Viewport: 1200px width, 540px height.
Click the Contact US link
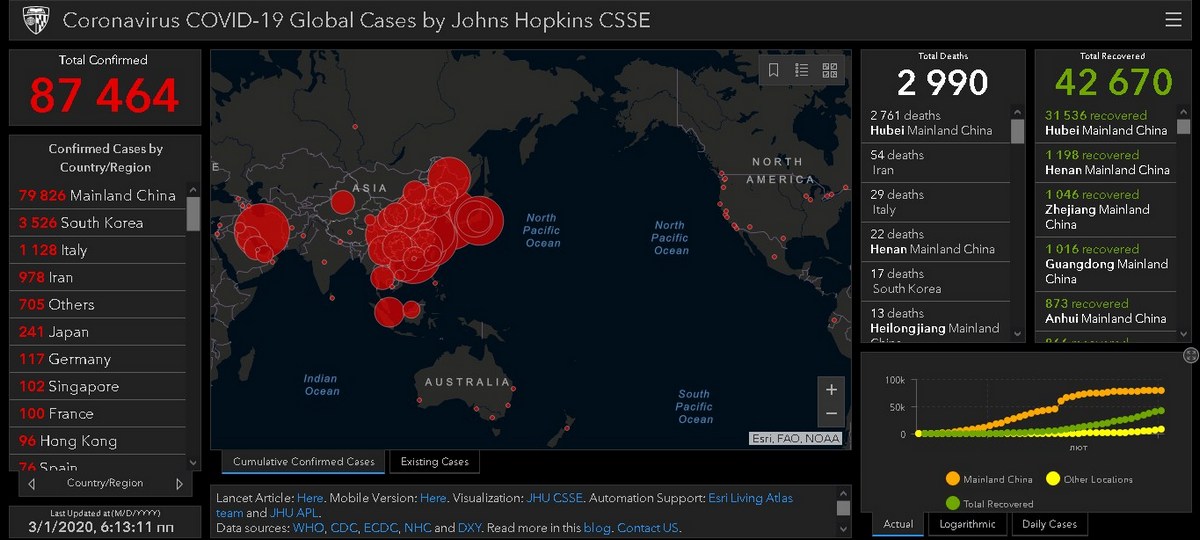(648, 528)
